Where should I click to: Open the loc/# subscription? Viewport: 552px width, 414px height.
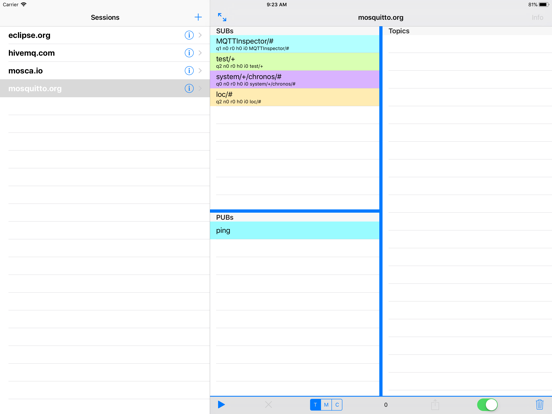(x=295, y=97)
